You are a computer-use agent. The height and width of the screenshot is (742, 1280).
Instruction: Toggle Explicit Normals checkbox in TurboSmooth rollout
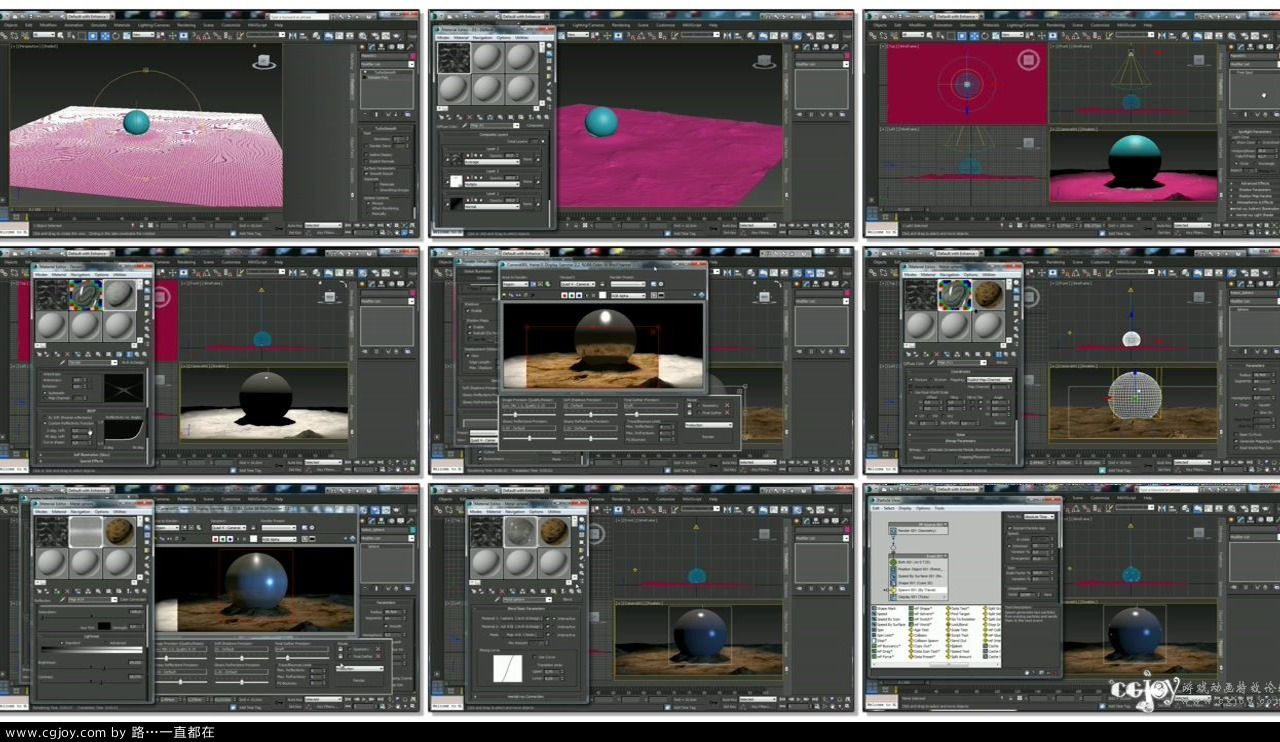click(x=366, y=161)
